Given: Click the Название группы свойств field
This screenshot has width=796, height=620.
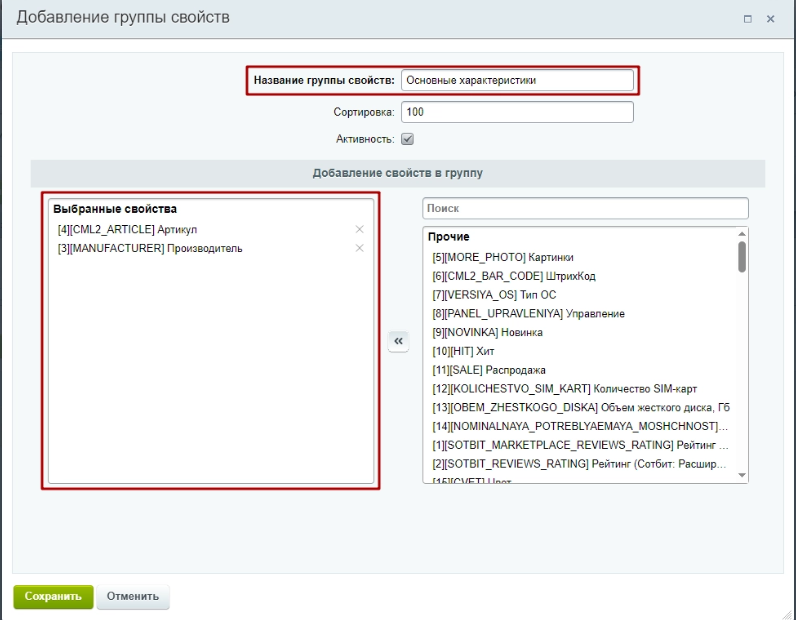Looking at the screenshot, I should [517, 80].
